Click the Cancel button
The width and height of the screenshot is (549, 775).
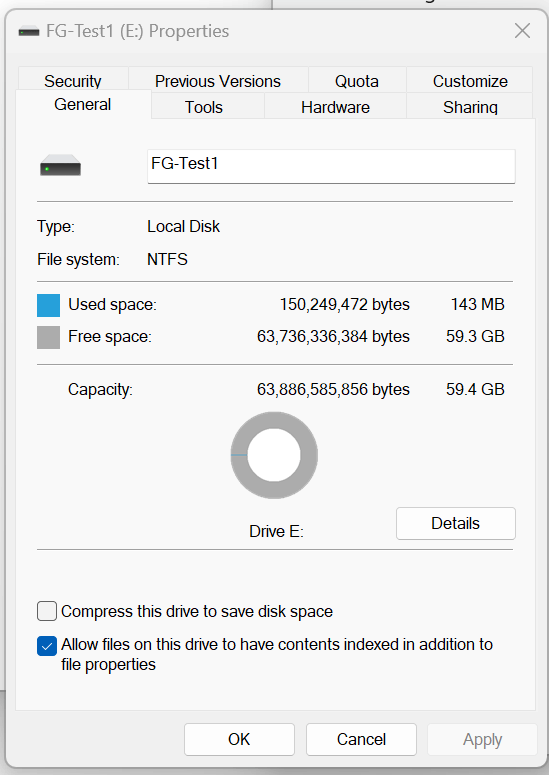coord(361,739)
